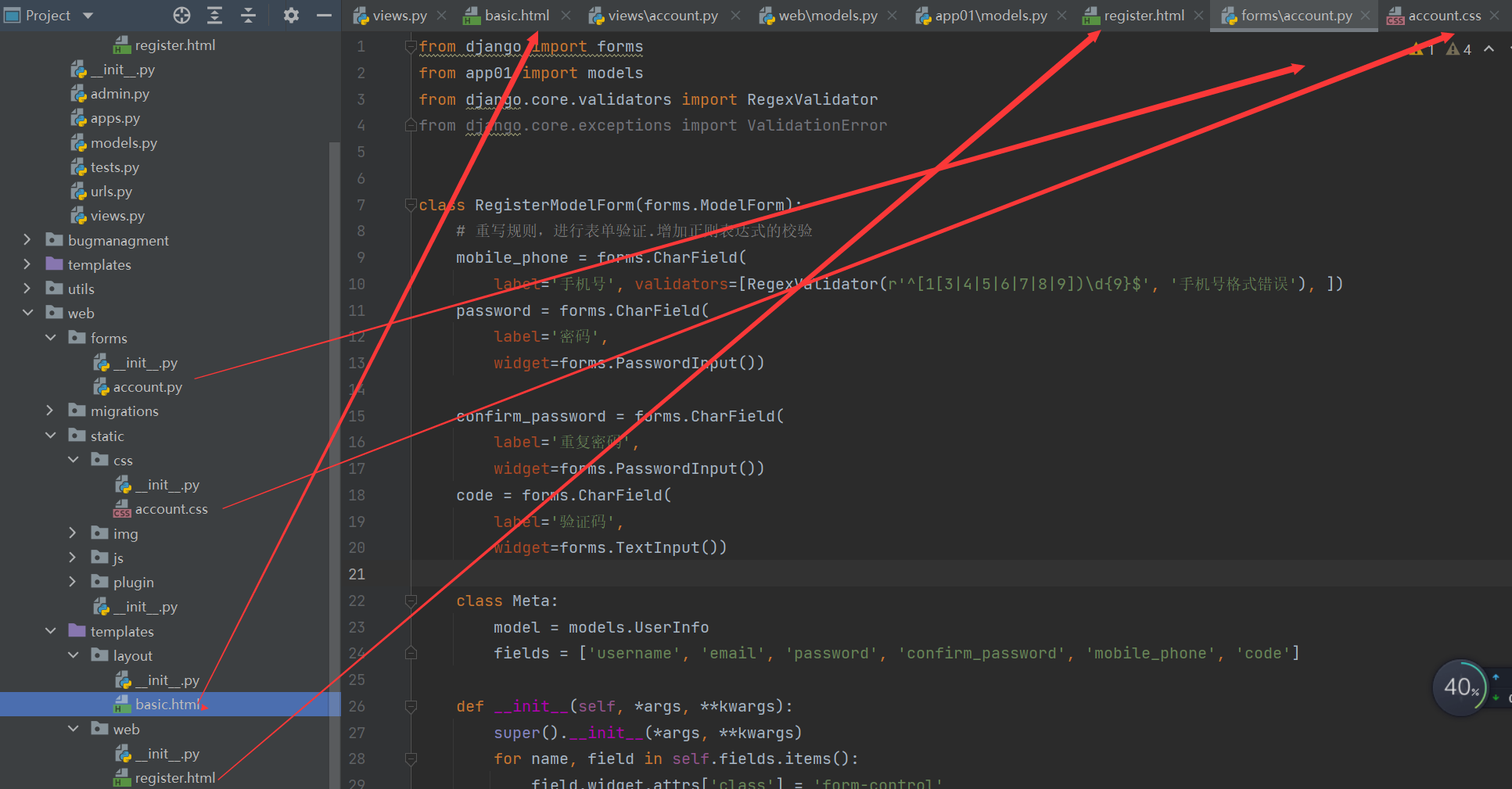Click the account.css CSS file icon in tree
Viewport: 1512px width, 789px height.
click(123, 509)
